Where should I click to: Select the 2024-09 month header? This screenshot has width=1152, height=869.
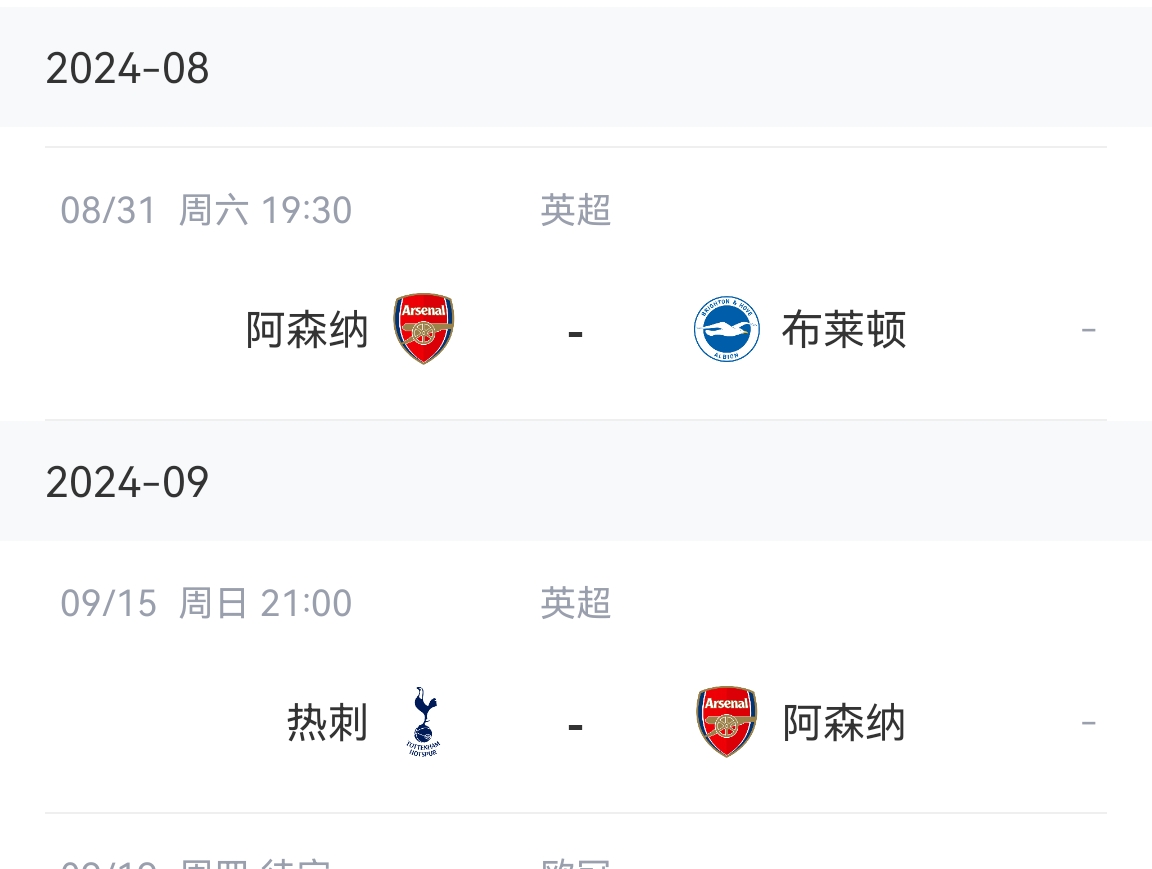[x=576, y=482]
